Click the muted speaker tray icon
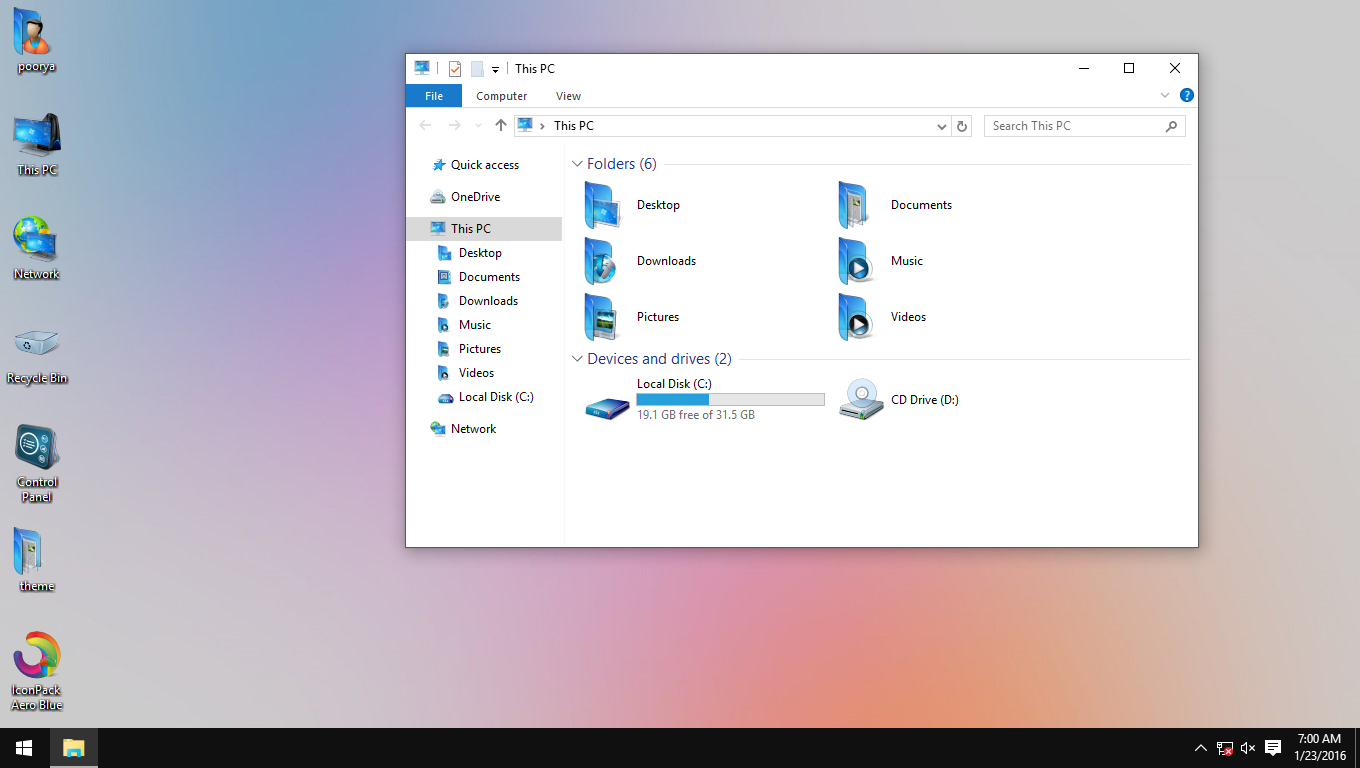 (x=1247, y=747)
